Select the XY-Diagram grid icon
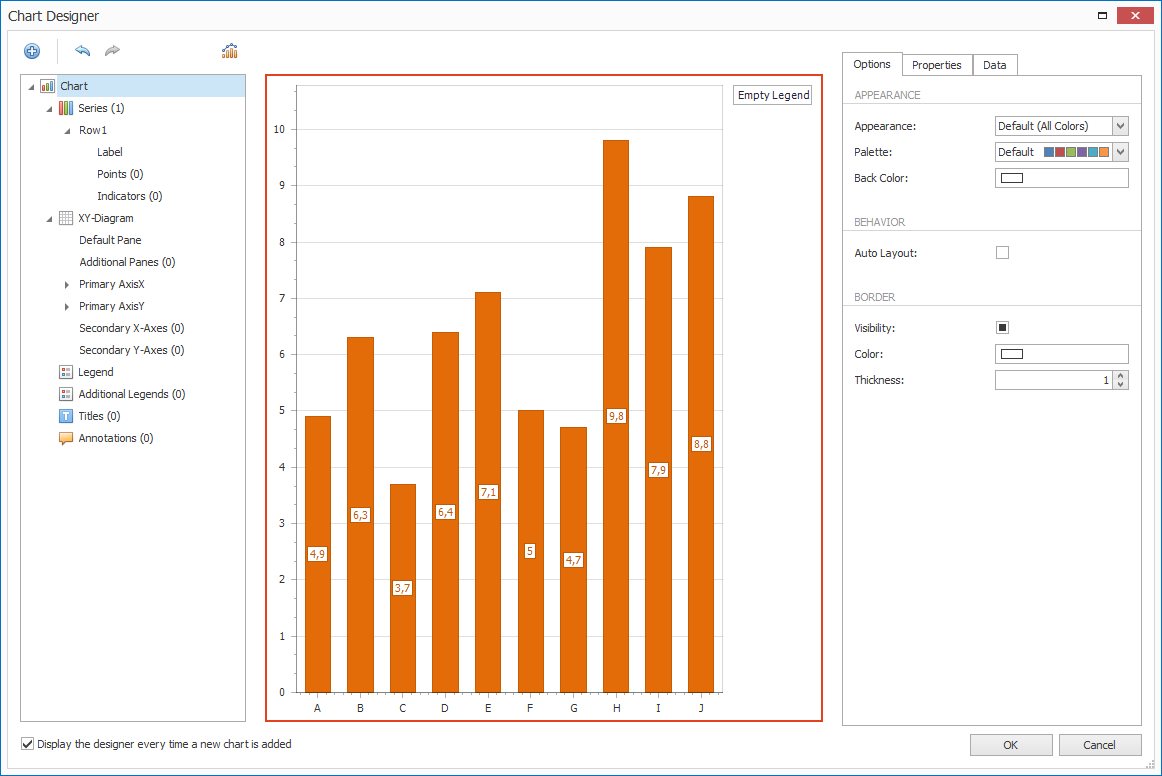This screenshot has height=776, width=1162. (66, 218)
